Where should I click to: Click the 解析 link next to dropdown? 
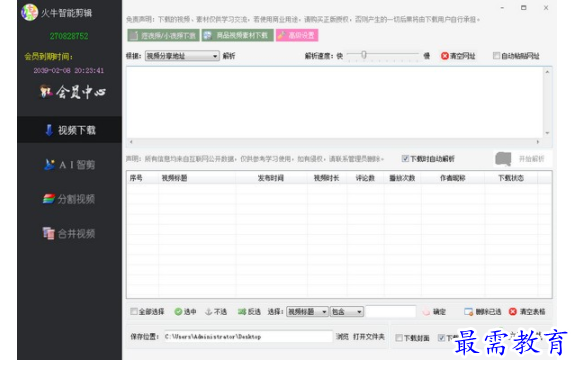point(229,56)
